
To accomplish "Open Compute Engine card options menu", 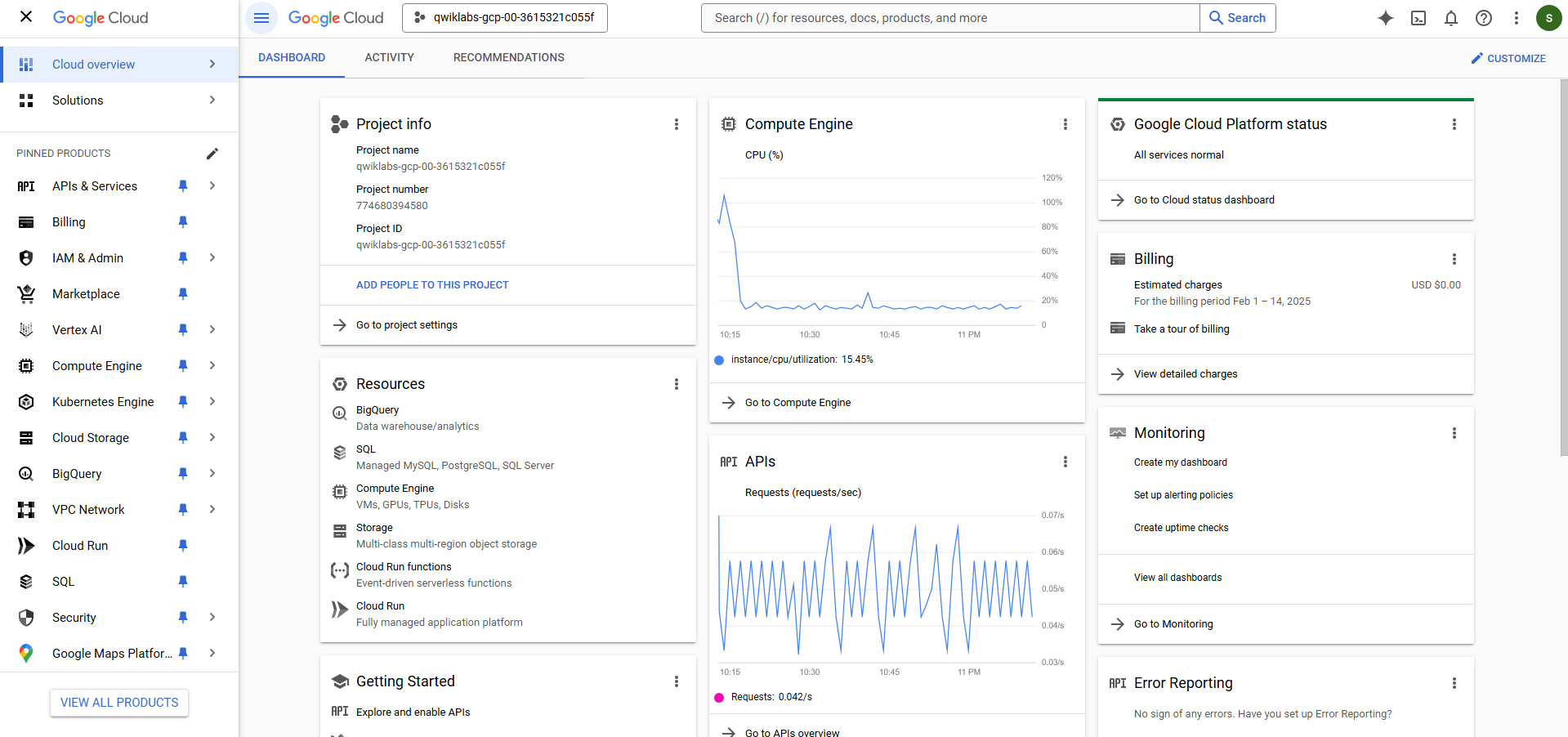I will [1065, 124].
